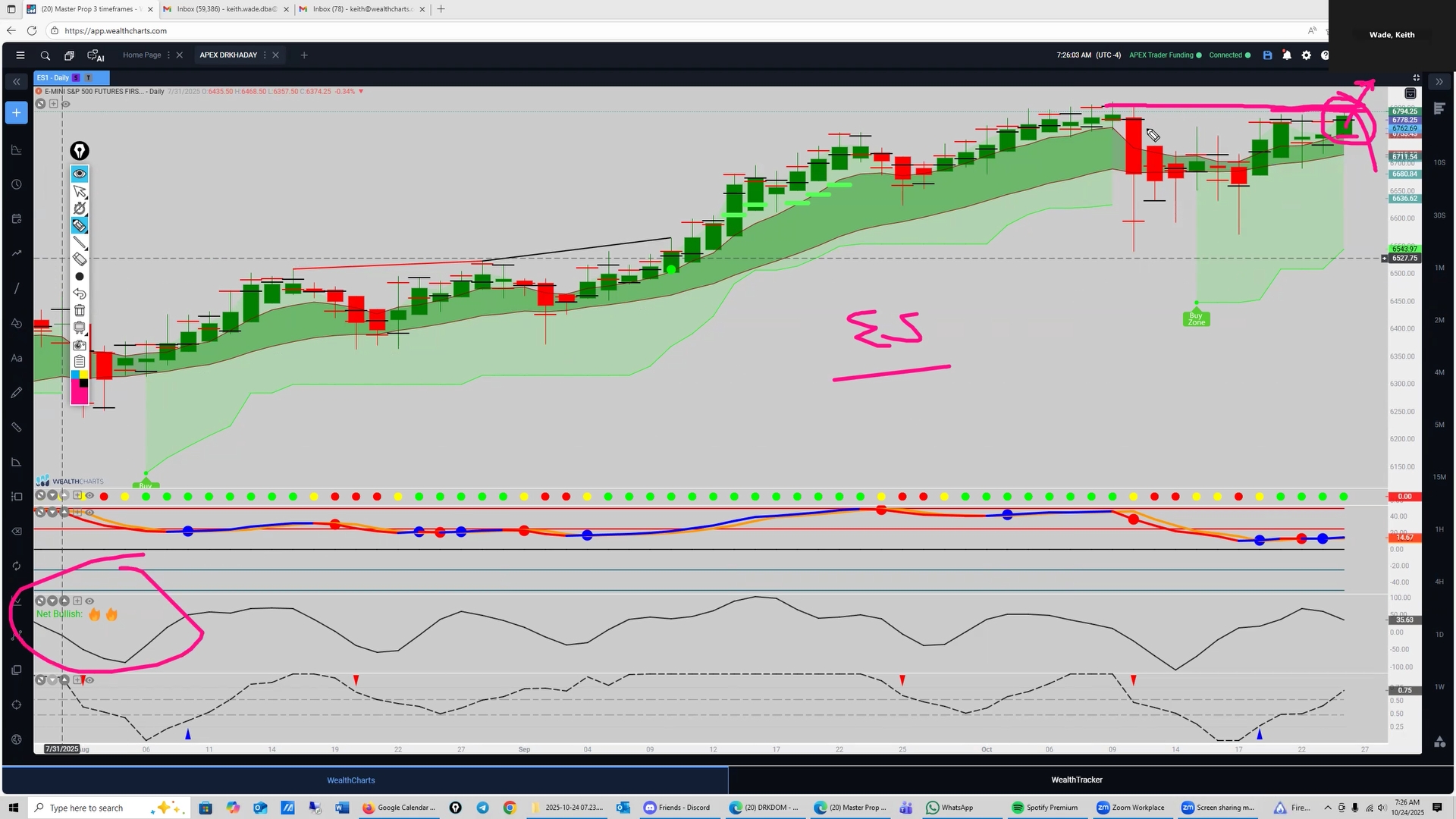This screenshot has height=819, width=1456.
Task: Open the notifications bell
Action: click(x=1287, y=55)
